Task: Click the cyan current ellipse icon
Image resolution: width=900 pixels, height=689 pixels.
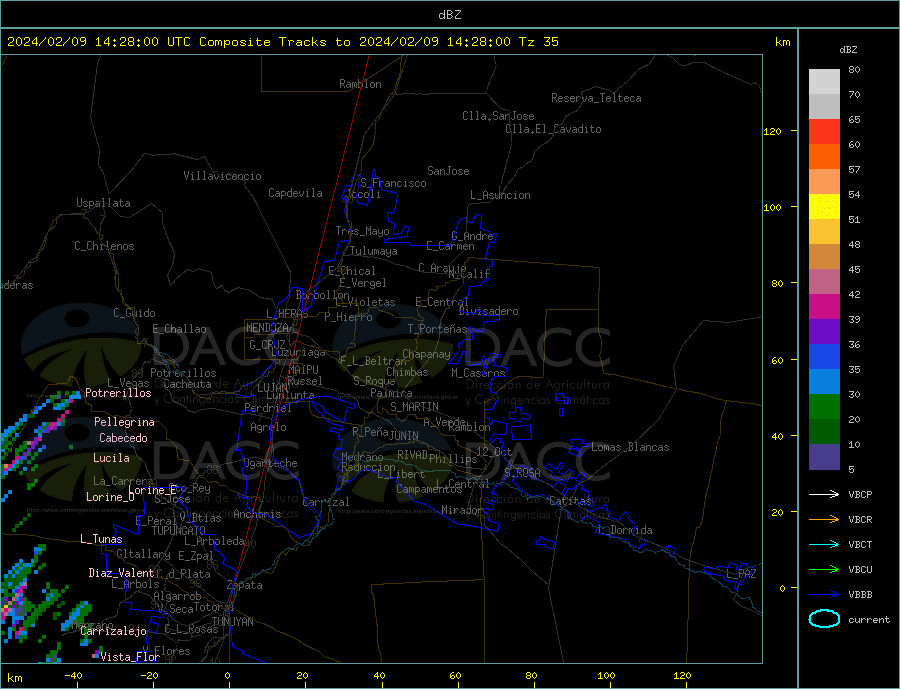Action: 824,619
